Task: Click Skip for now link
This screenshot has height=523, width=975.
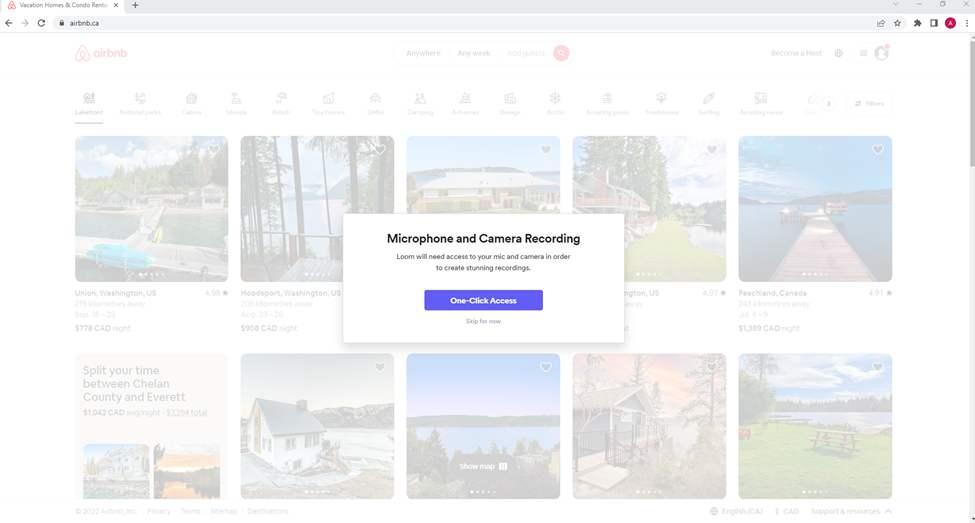Action: tap(483, 322)
